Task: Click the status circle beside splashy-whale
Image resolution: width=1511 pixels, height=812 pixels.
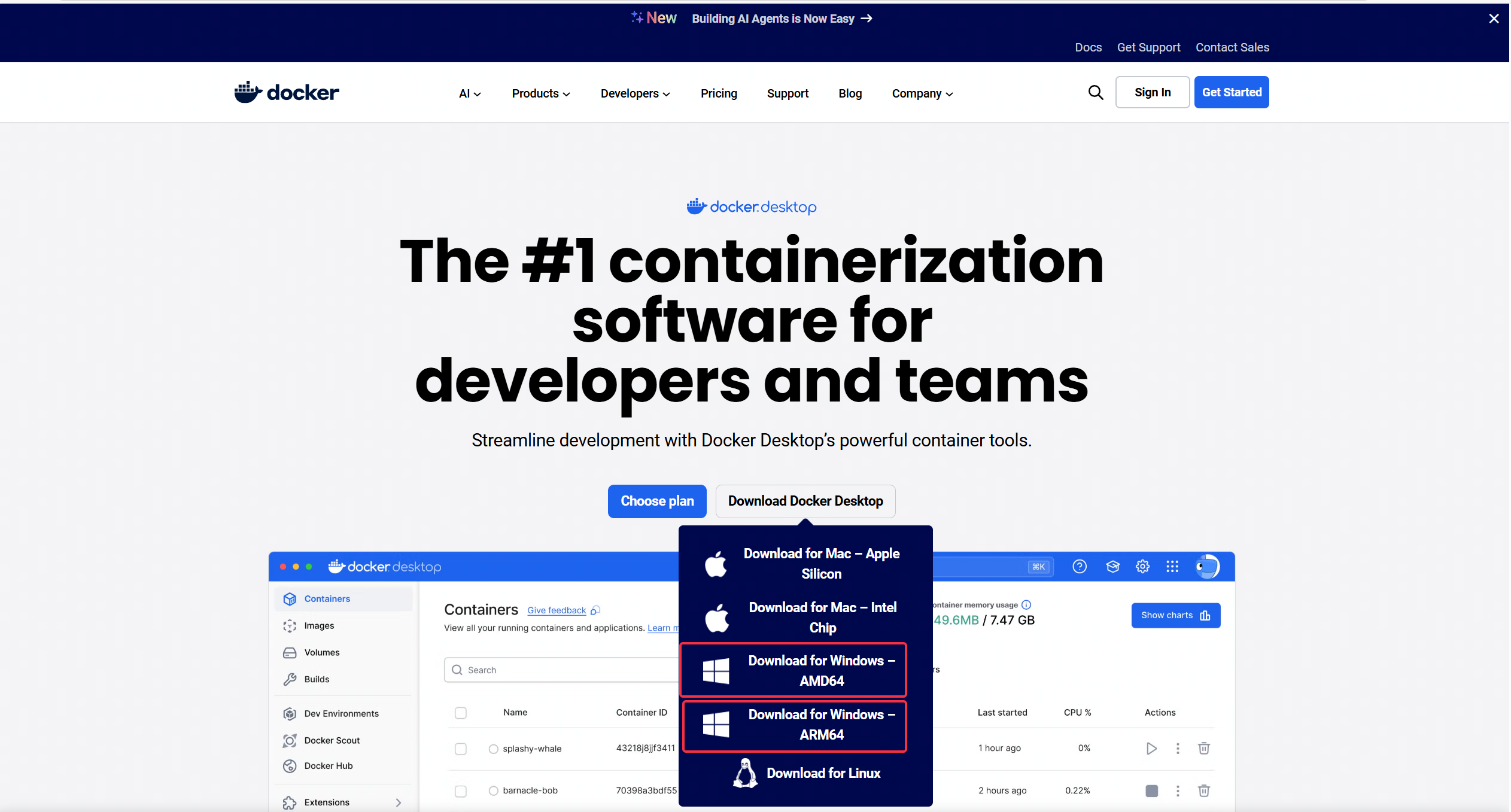Action: (x=493, y=749)
